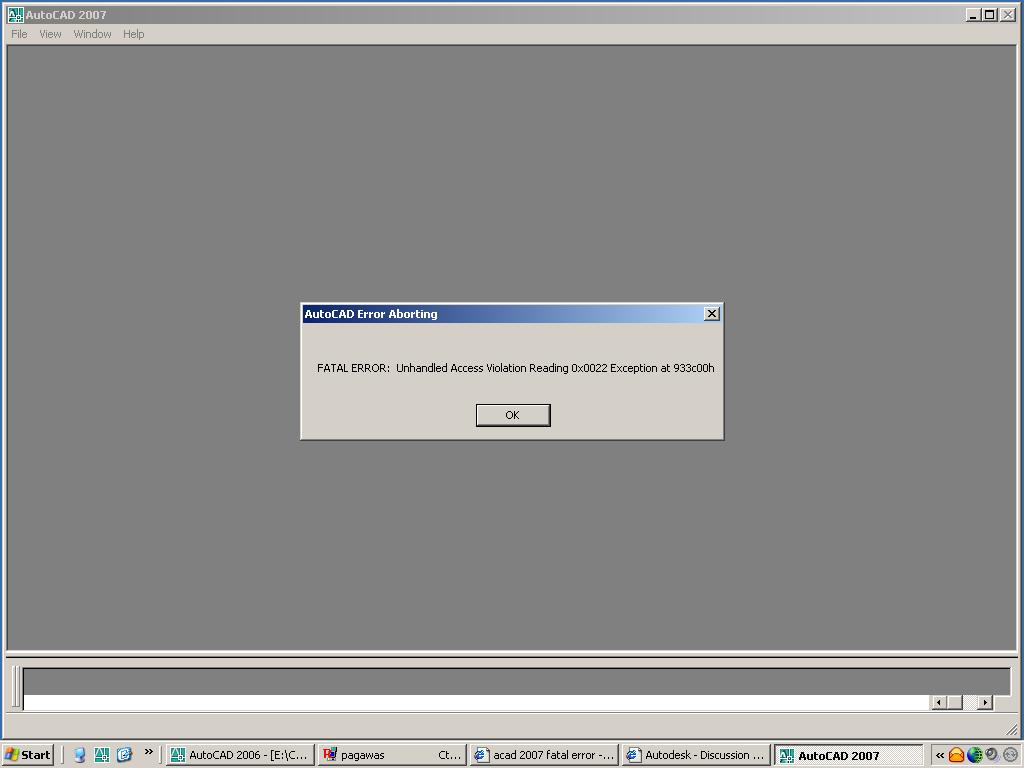The width and height of the screenshot is (1024, 768).
Task: Switch to AutoCAD 2006 taskbar window
Action: coord(240,755)
